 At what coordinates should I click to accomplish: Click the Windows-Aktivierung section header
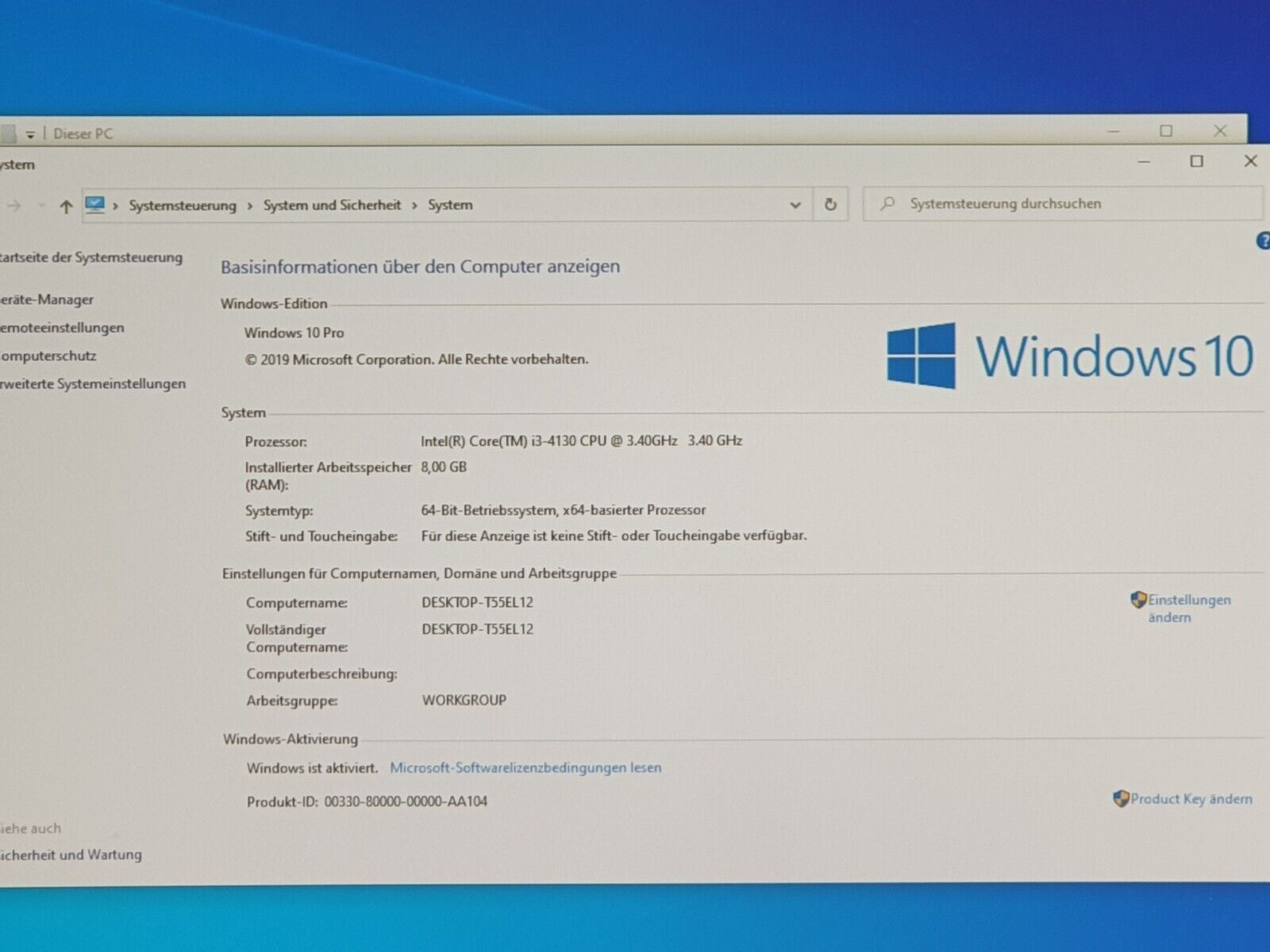coord(290,739)
